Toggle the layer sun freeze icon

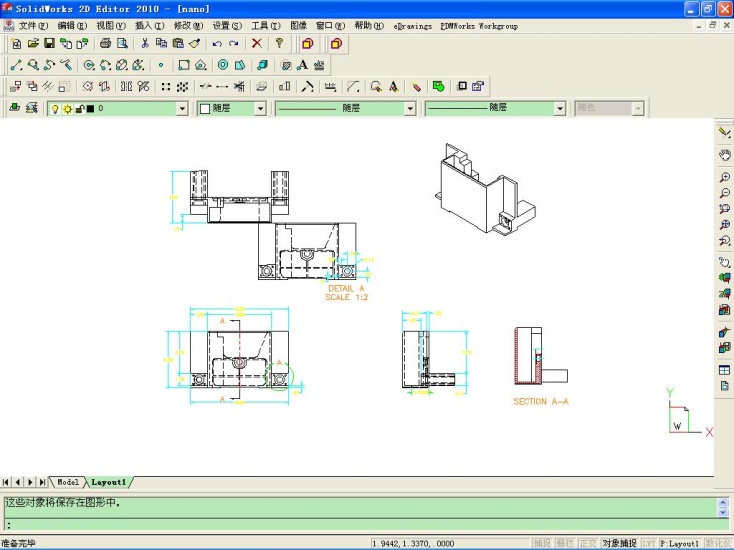pyautogui.click(x=67, y=109)
